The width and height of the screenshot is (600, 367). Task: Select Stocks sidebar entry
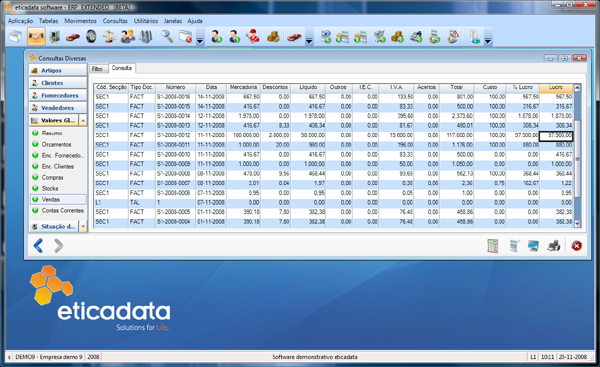pos(50,188)
